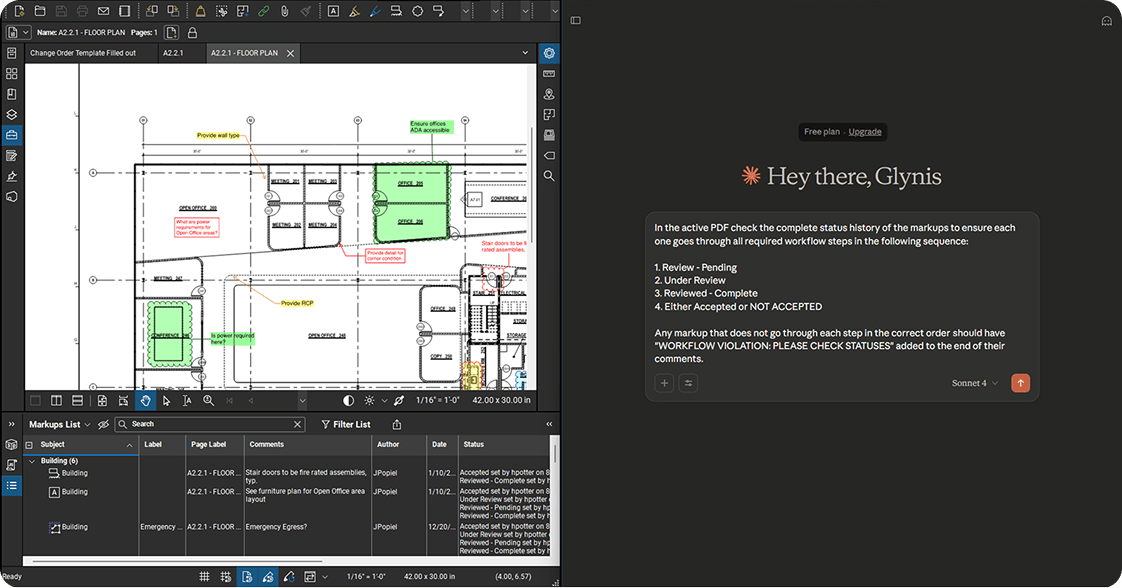Click the plus attach button in Claude prompt
The height and width of the screenshot is (588, 1122).
click(x=664, y=383)
